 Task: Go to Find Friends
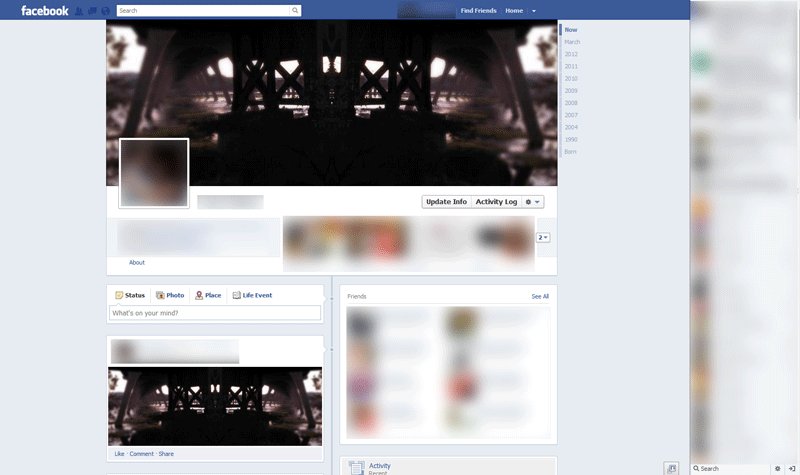(x=478, y=11)
